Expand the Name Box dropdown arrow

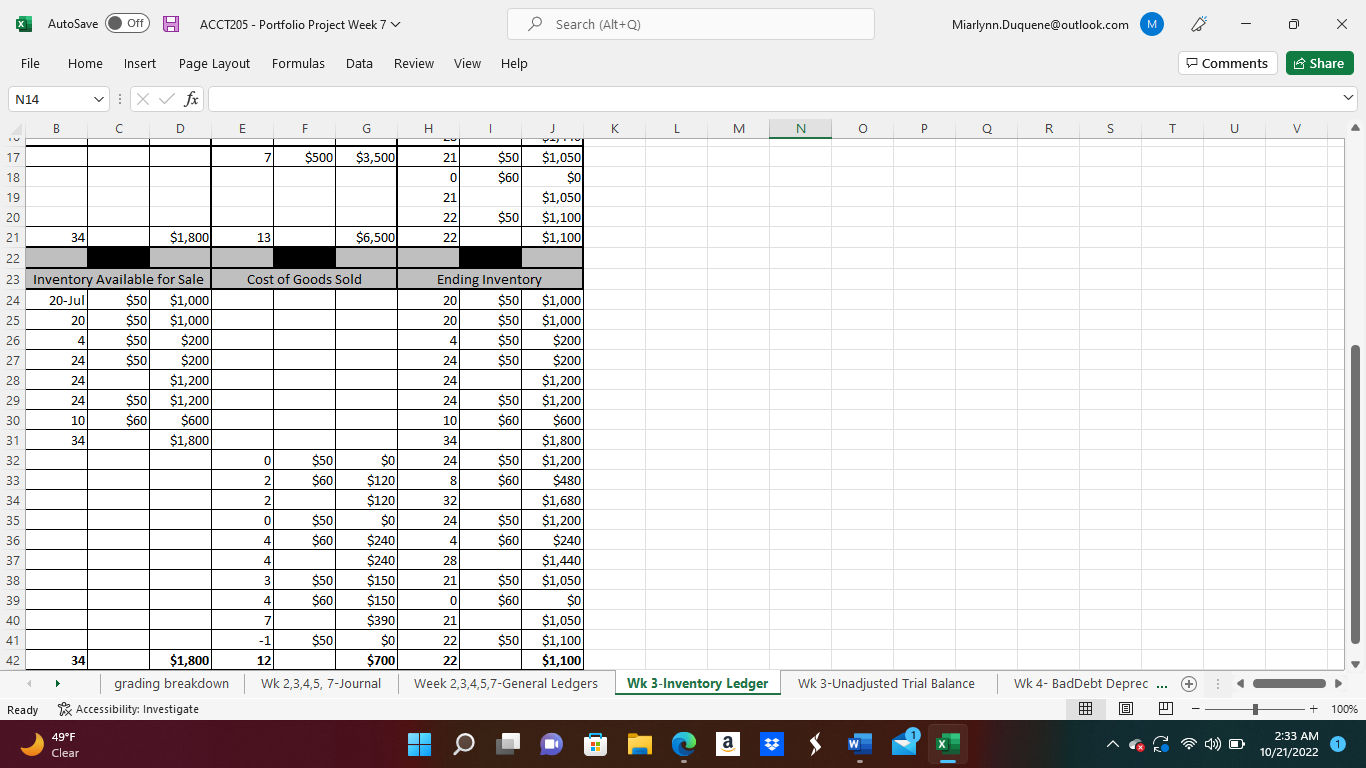98,99
